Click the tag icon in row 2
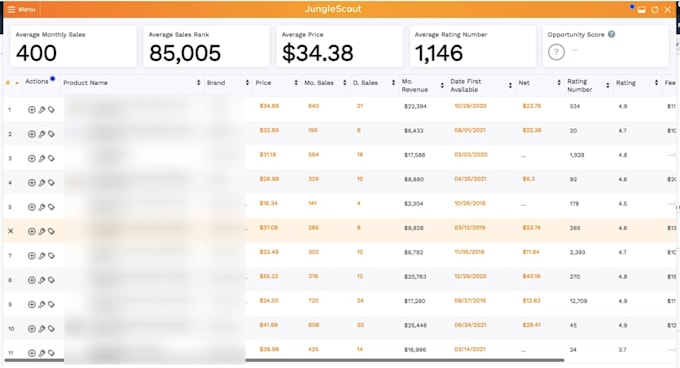The image size is (680, 368). pos(51,134)
